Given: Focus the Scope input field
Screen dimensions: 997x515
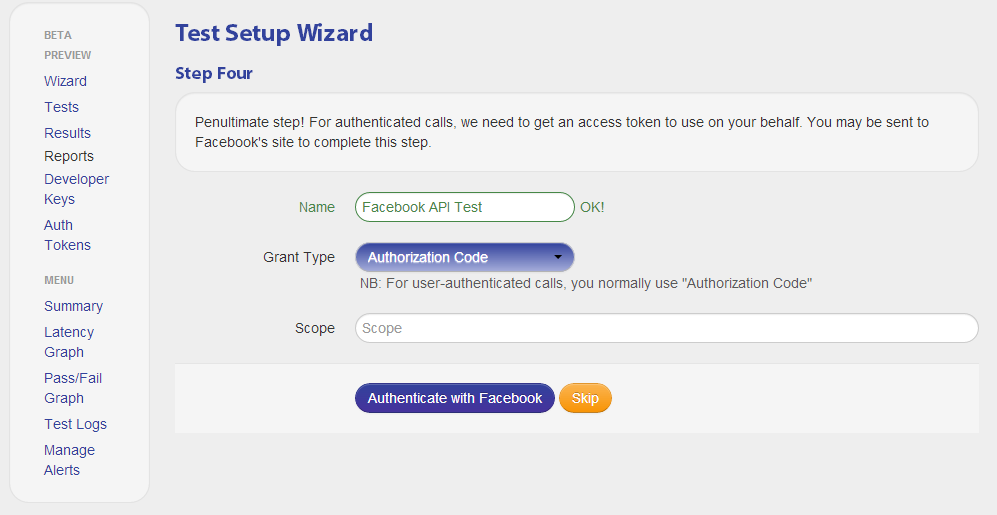Looking at the screenshot, I should tap(666, 328).
